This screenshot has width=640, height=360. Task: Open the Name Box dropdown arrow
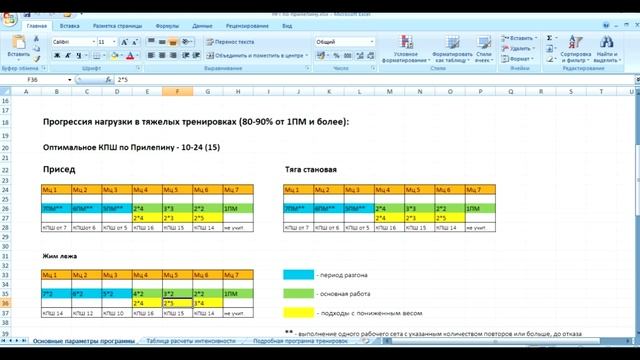click(69, 80)
